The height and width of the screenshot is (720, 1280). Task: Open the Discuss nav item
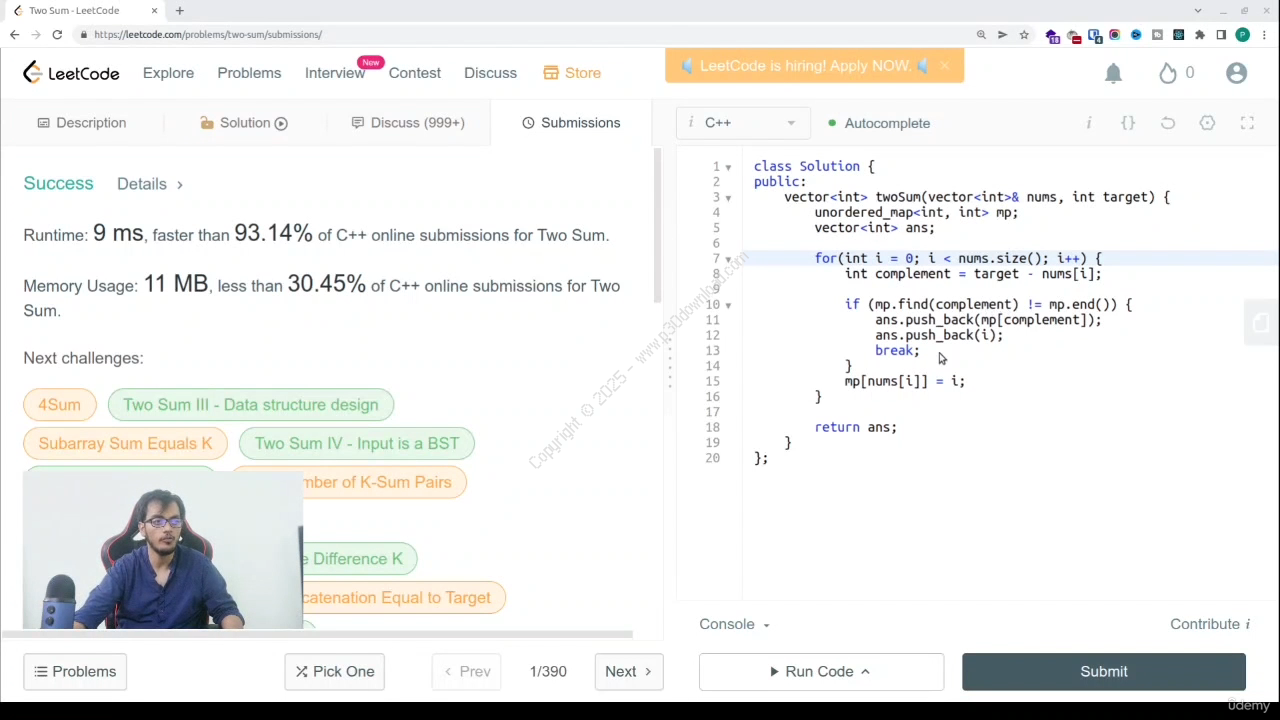point(490,73)
